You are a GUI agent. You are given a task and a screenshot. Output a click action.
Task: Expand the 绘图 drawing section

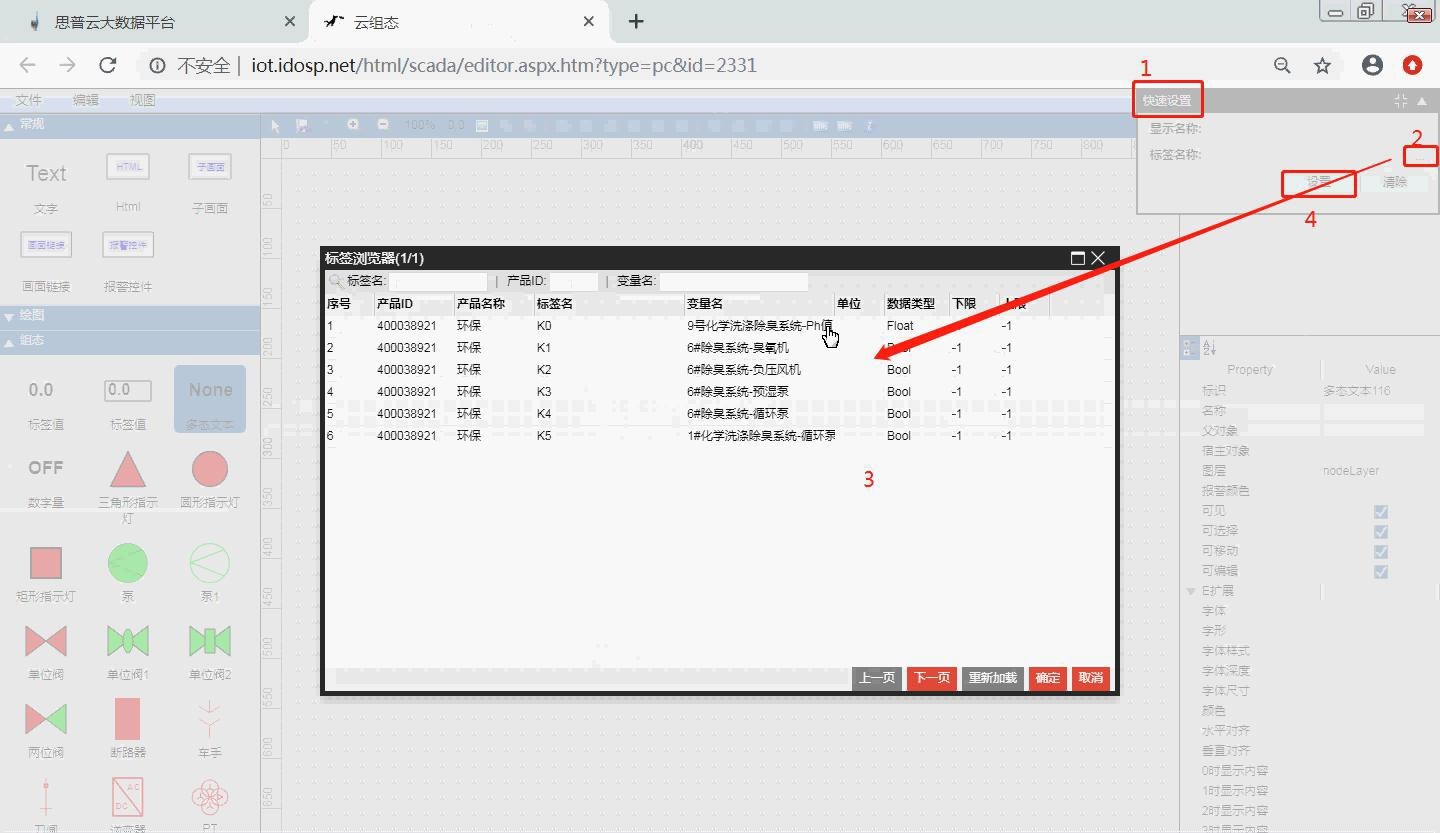[10, 316]
